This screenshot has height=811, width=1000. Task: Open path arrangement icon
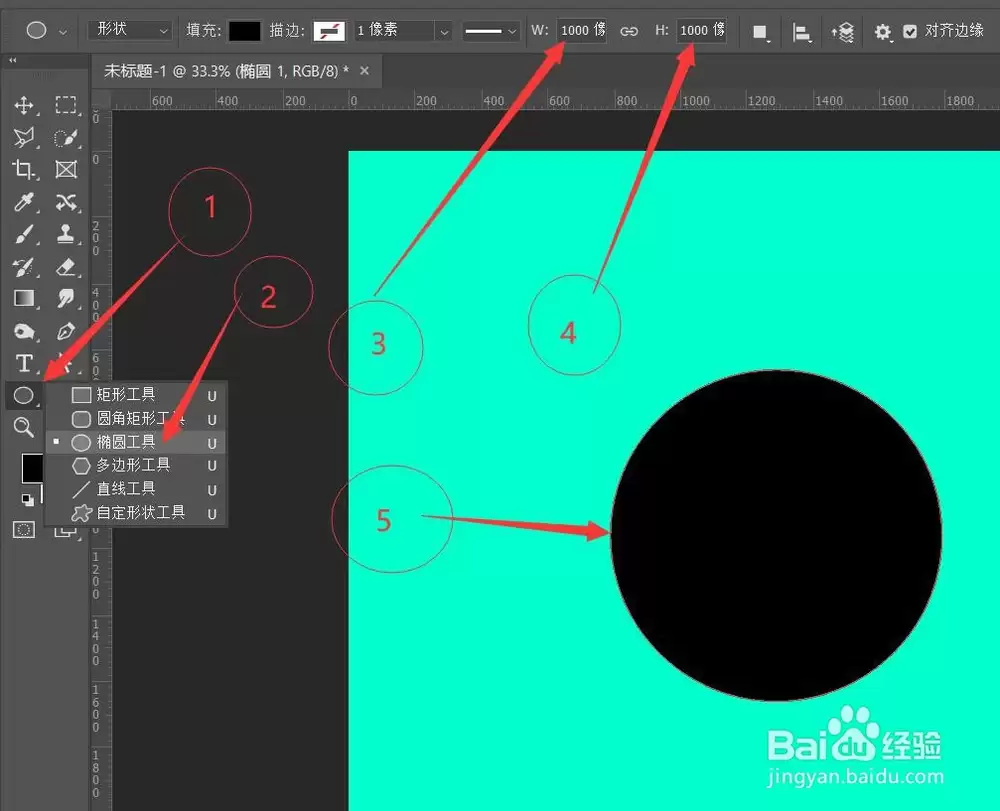coord(842,32)
